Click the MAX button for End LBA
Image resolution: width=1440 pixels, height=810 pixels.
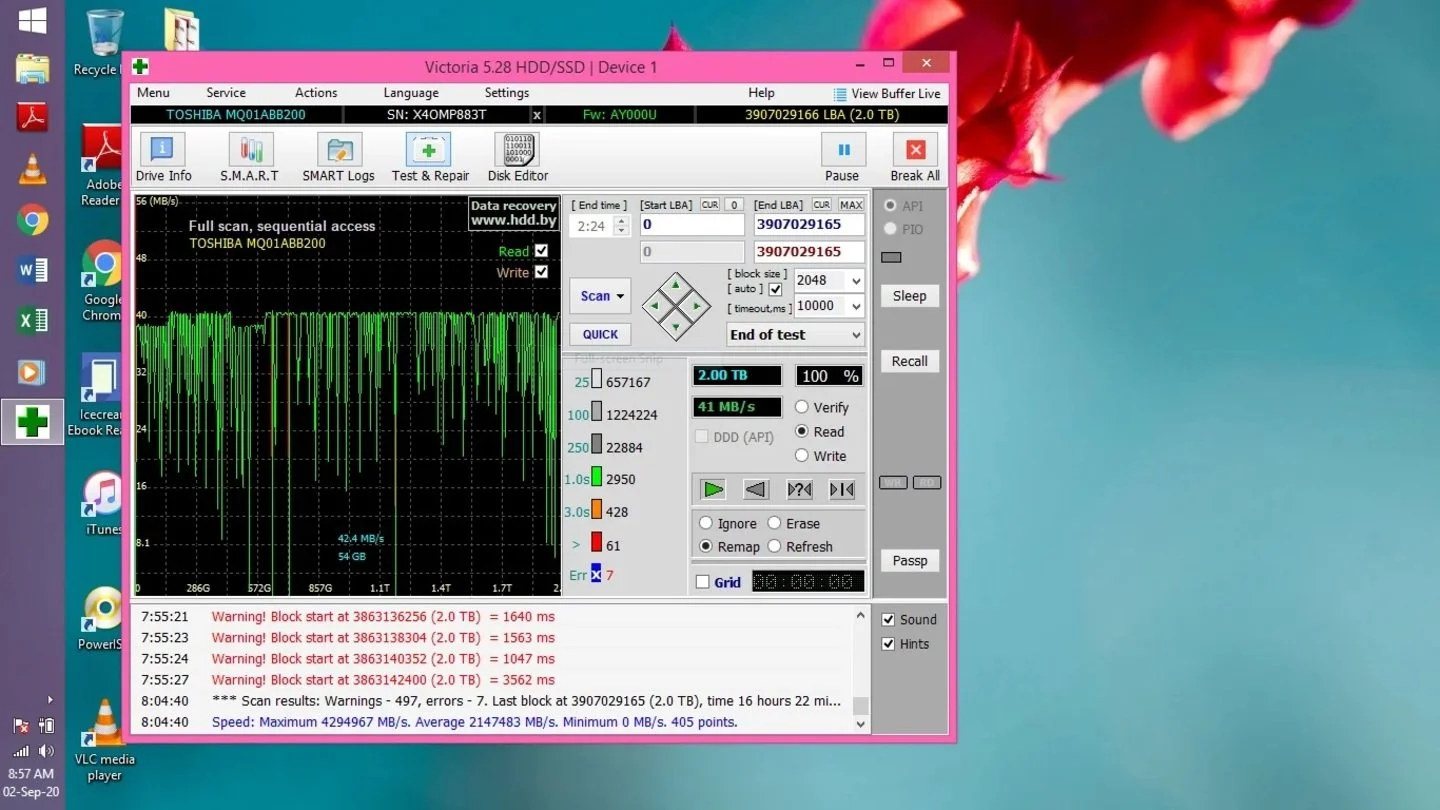(x=851, y=205)
